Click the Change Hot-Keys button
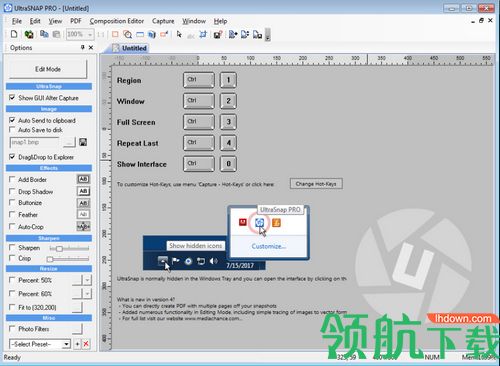This screenshot has height=366, width=500. (316, 184)
